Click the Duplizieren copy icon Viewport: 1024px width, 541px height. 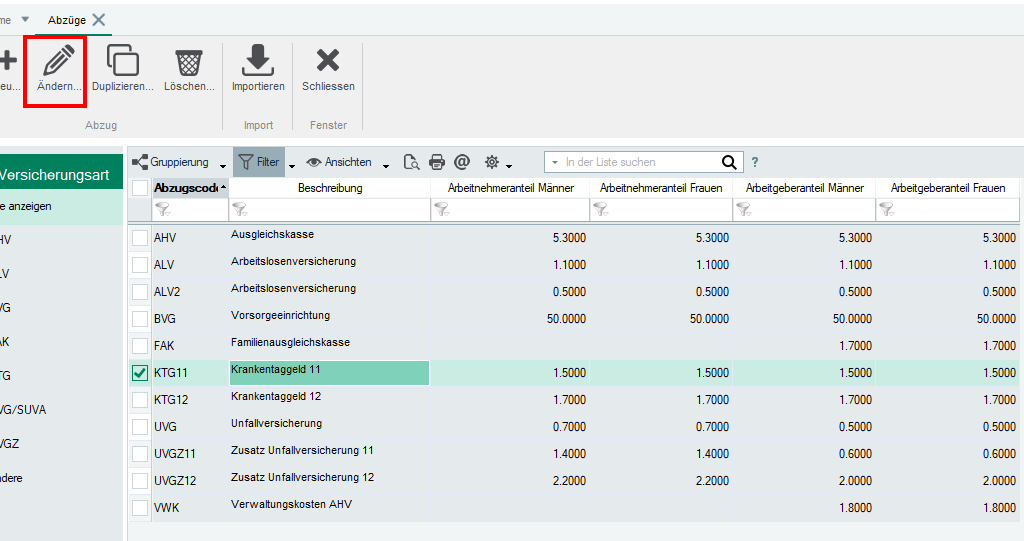[x=123, y=61]
